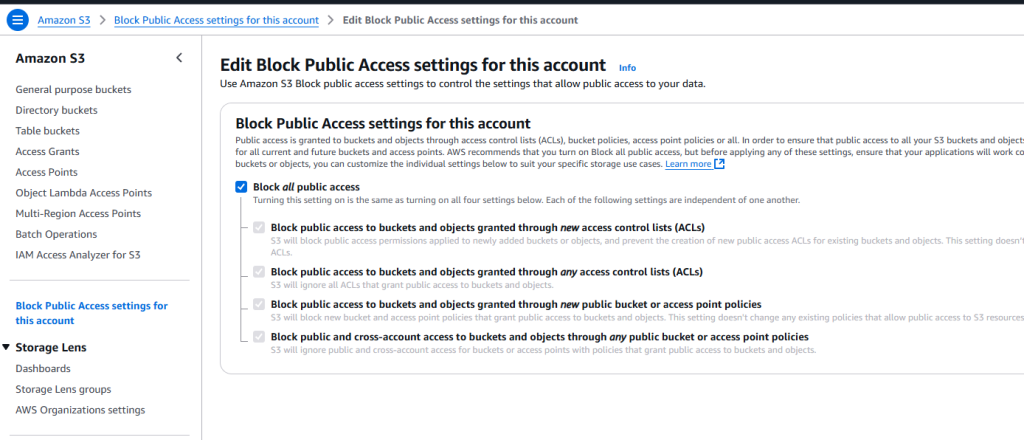
Task: Collapse the Storage Lens section triangle
Action: click(7, 348)
